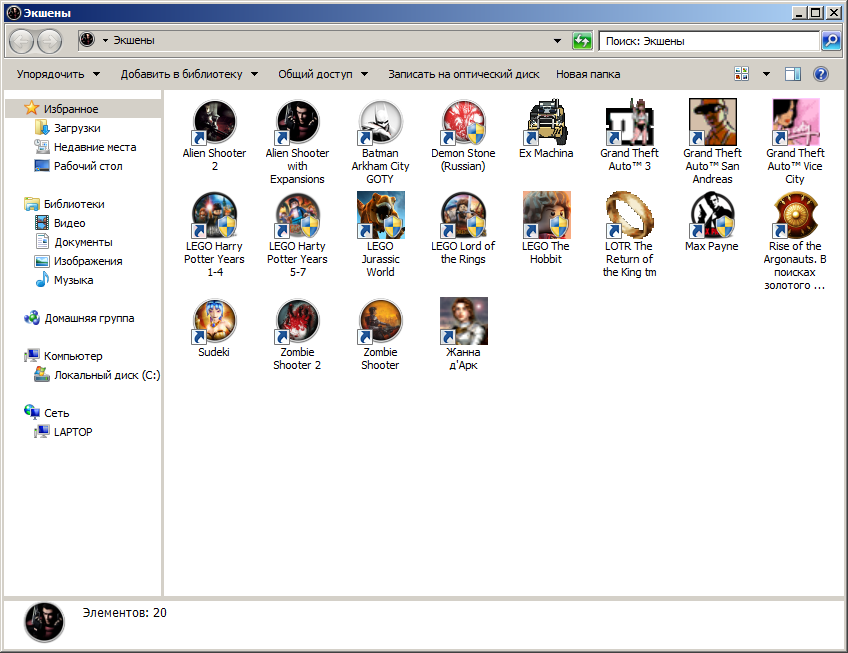Click the forward navigation arrow

(x=50, y=41)
